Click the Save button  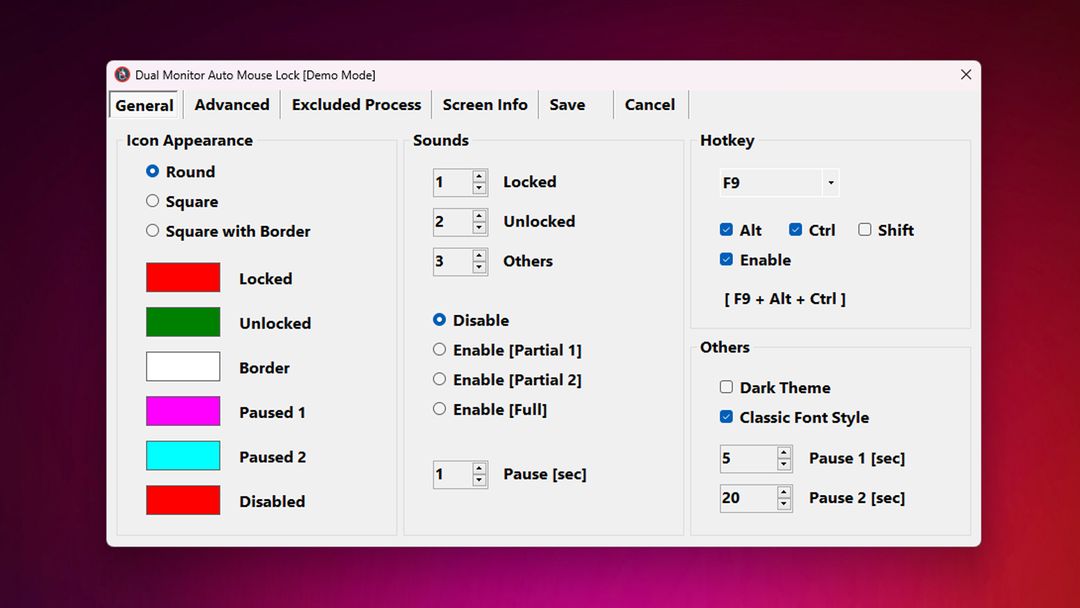(x=568, y=105)
